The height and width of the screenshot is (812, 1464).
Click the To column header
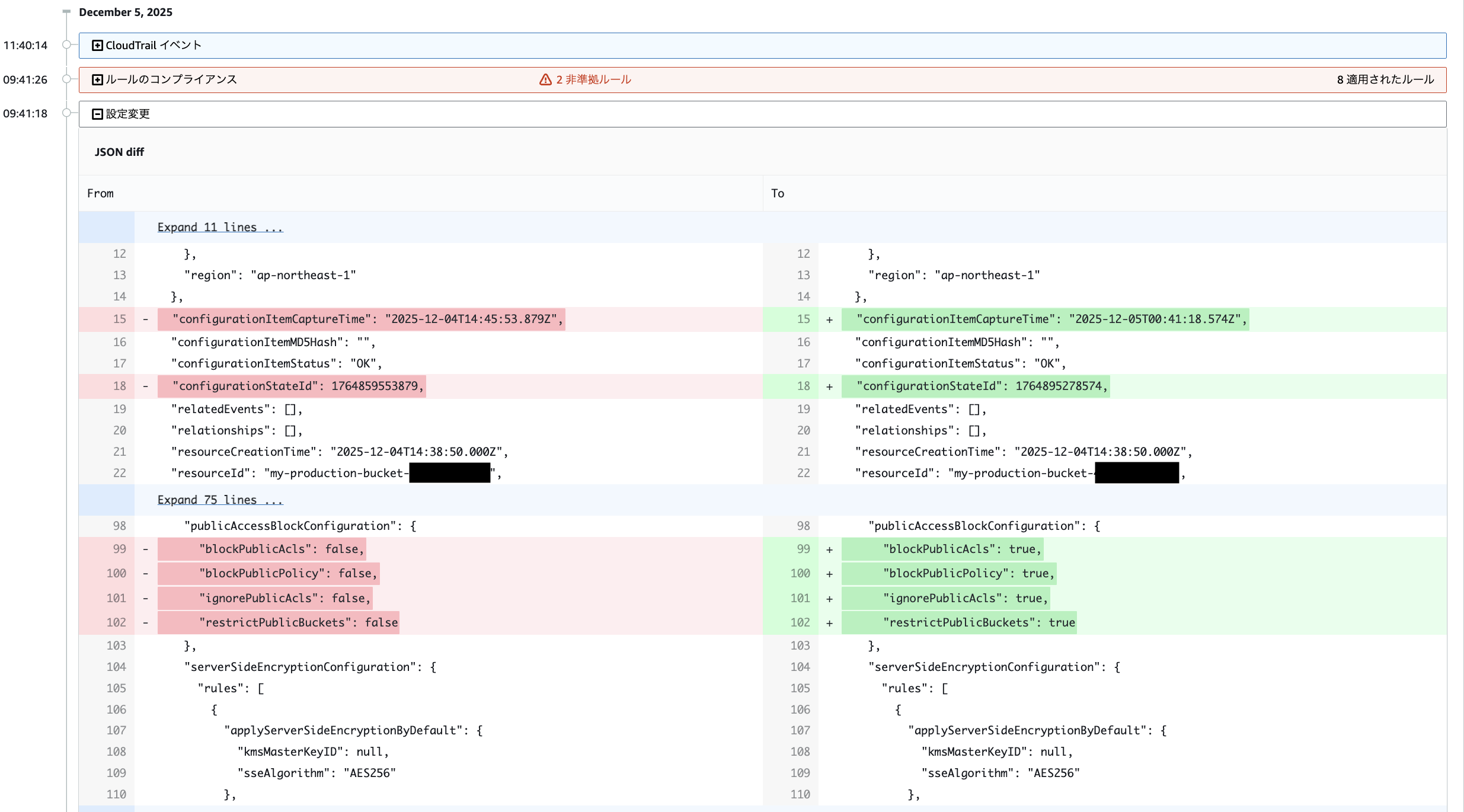(777, 193)
